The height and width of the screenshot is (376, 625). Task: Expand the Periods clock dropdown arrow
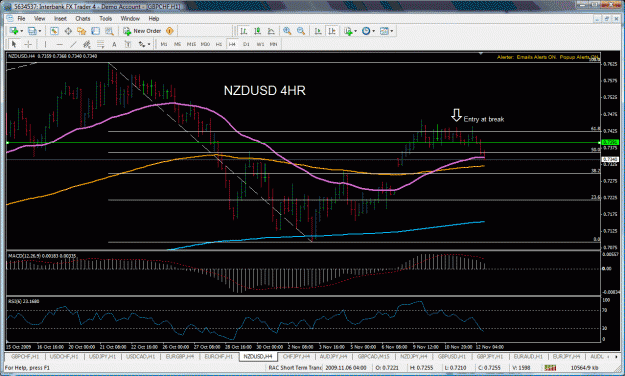pos(373,31)
